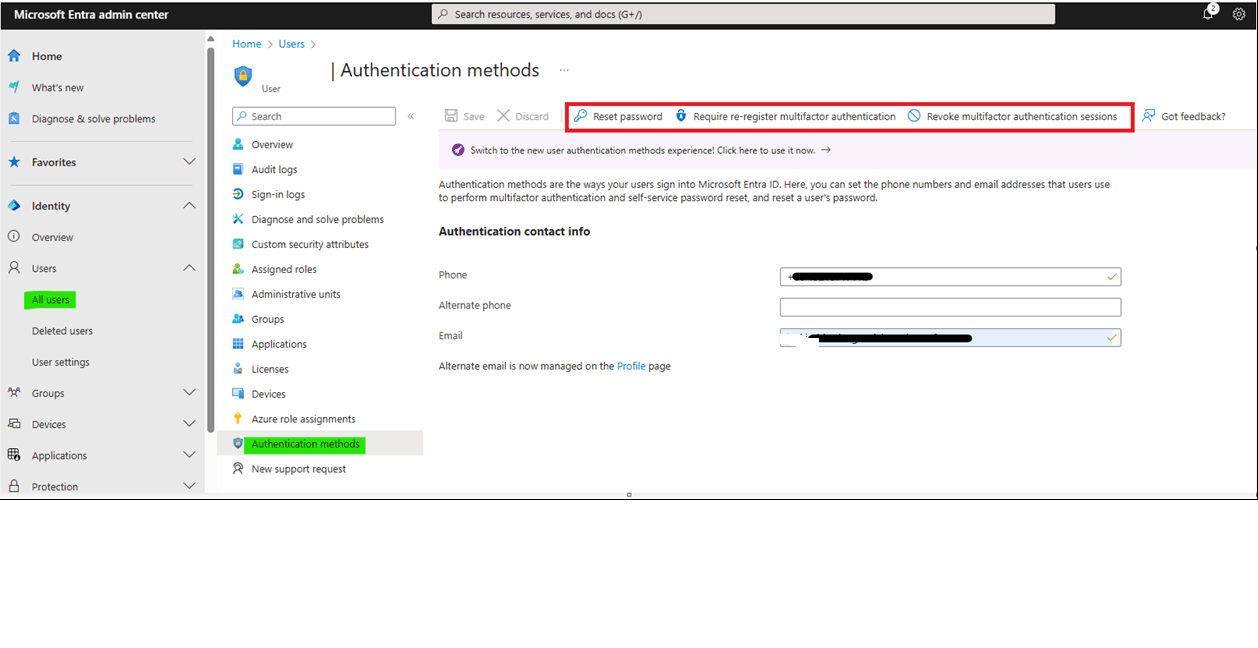Expand the Applications section chevron

click(x=189, y=455)
